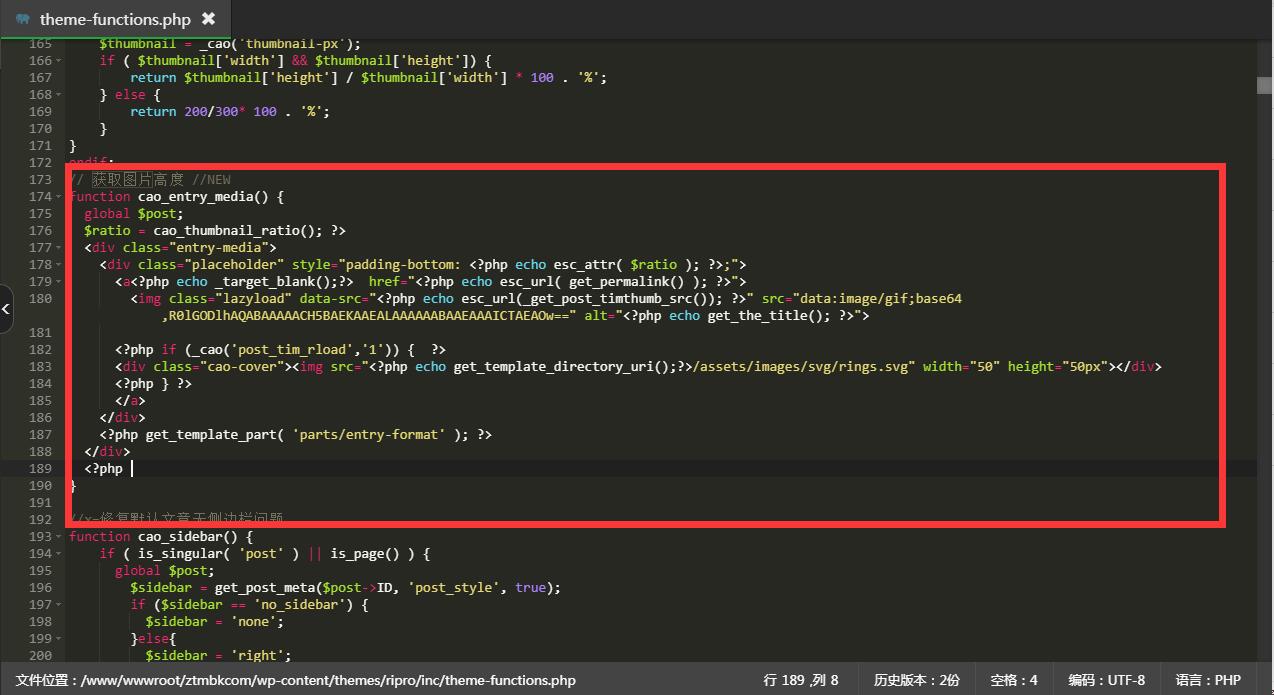Change the indentation spaces setting
Image resolution: width=1274 pixels, height=695 pixels.
point(1013,680)
